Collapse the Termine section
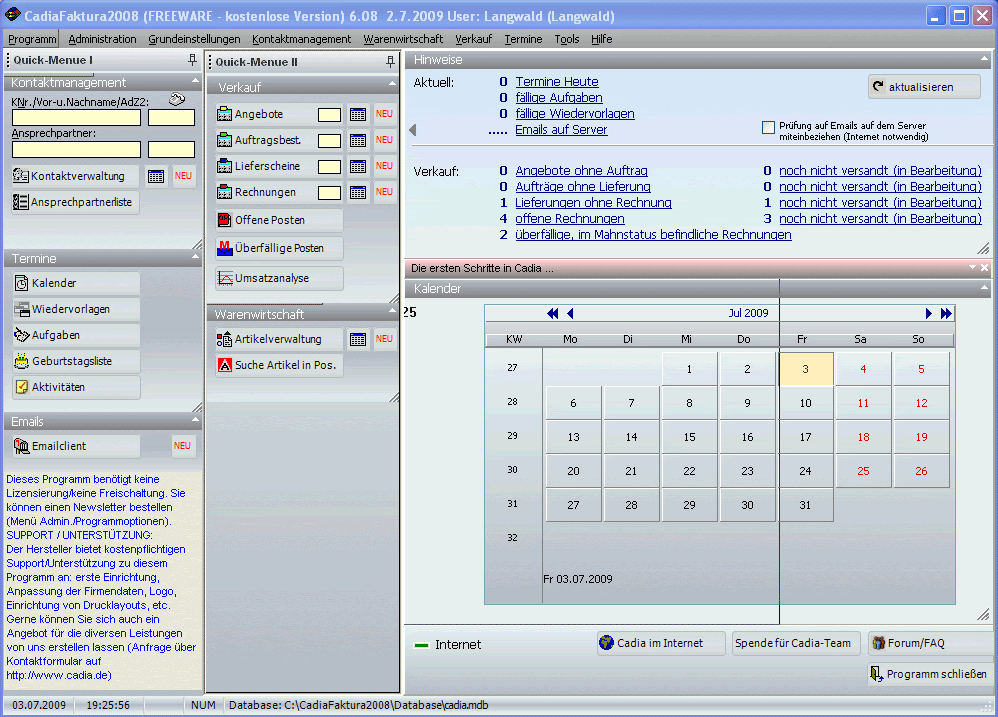This screenshot has height=717, width=998. point(195,257)
